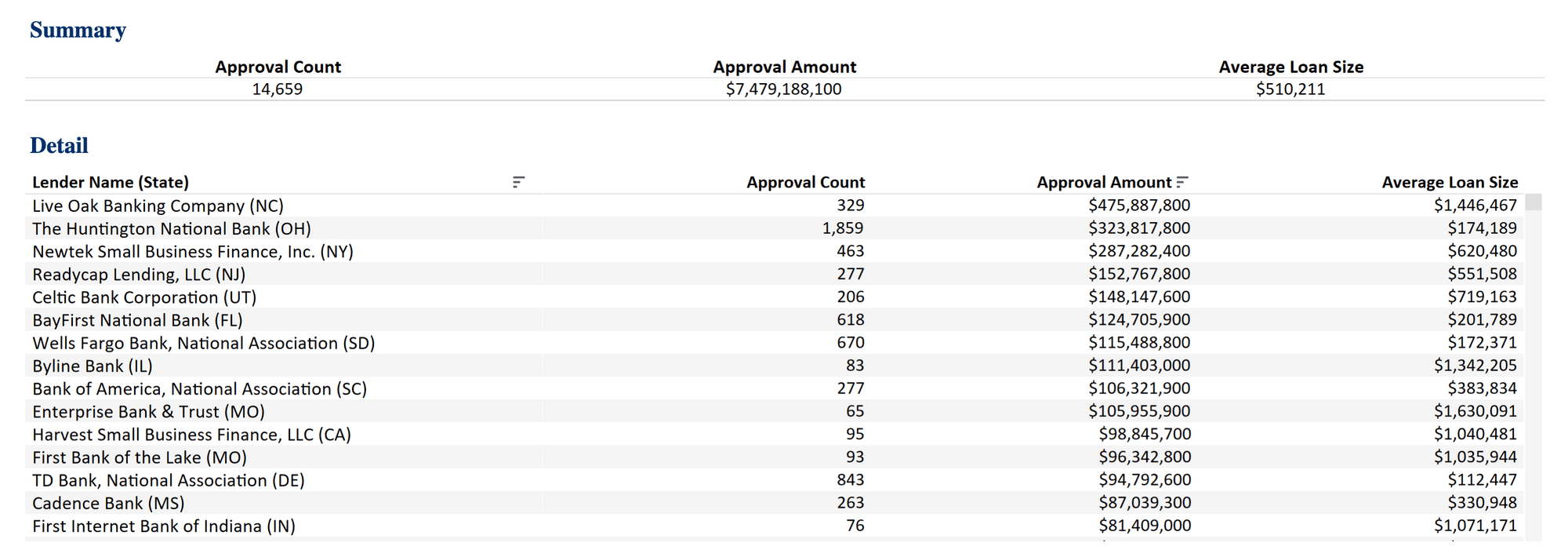Click approval amount $148,147,600
The width and height of the screenshot is (1568, 550).
[x=1139, y=297]
